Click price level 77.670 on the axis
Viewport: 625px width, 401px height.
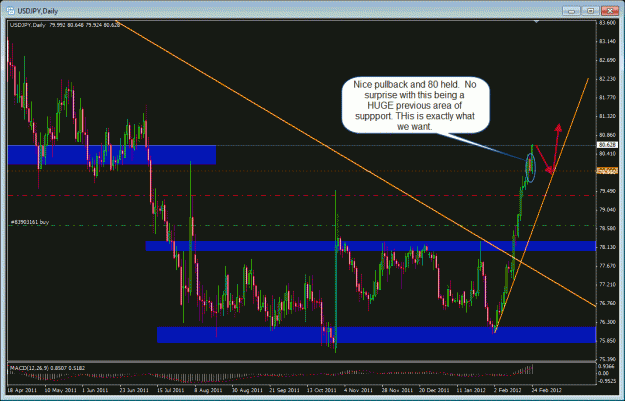(607, 266)
